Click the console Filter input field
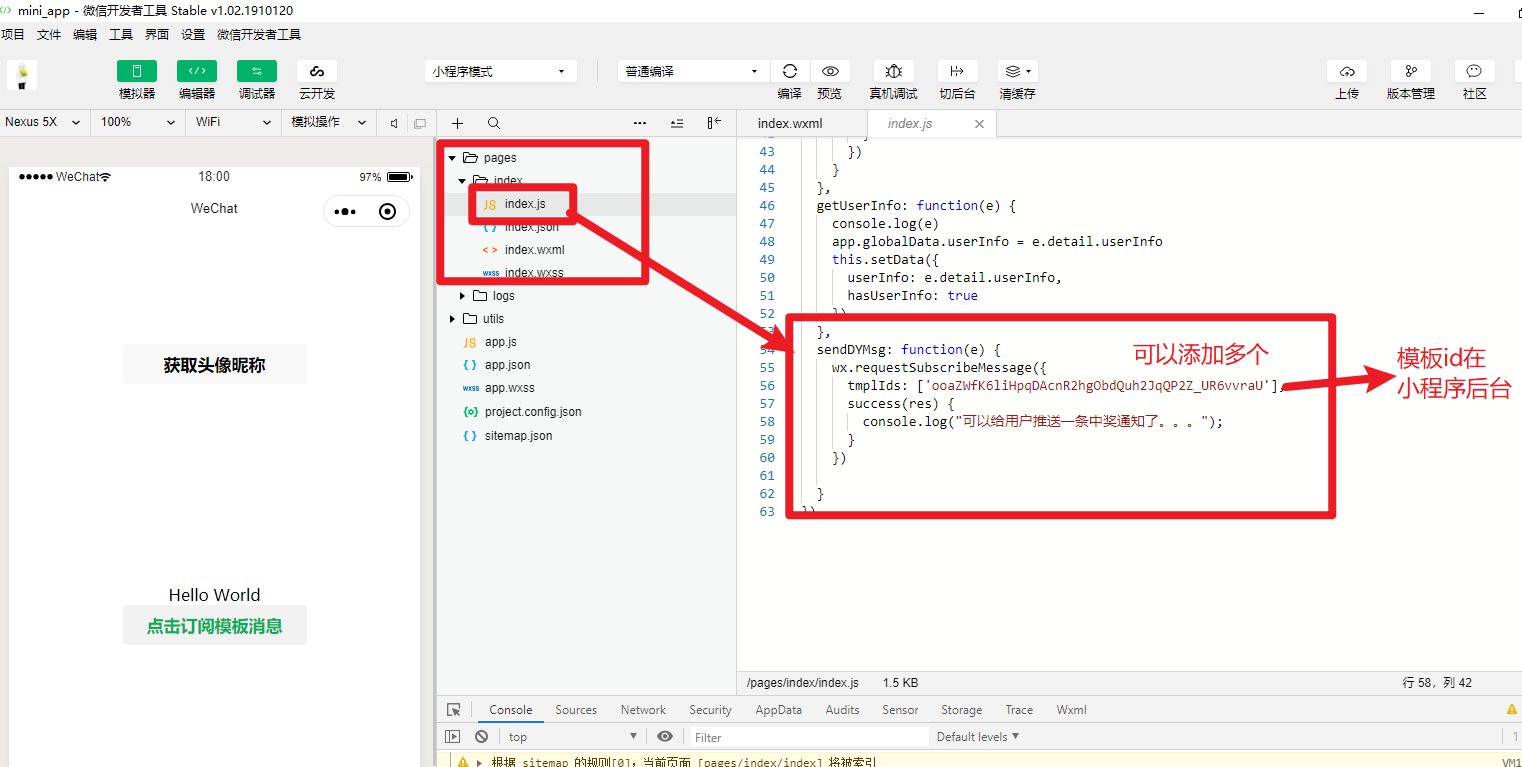 (808, 737)
